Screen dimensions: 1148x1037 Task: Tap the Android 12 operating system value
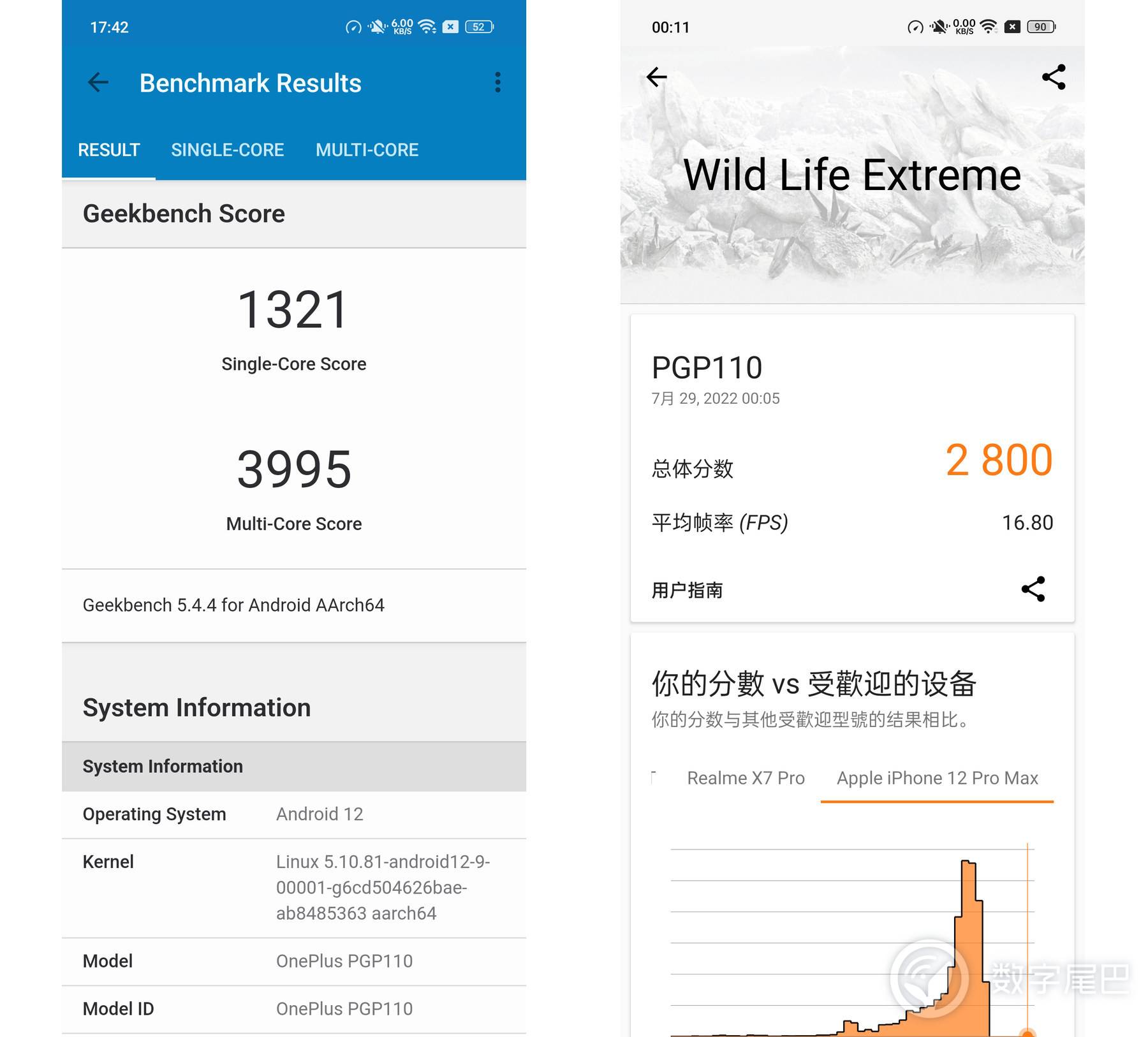pos(320,814)
